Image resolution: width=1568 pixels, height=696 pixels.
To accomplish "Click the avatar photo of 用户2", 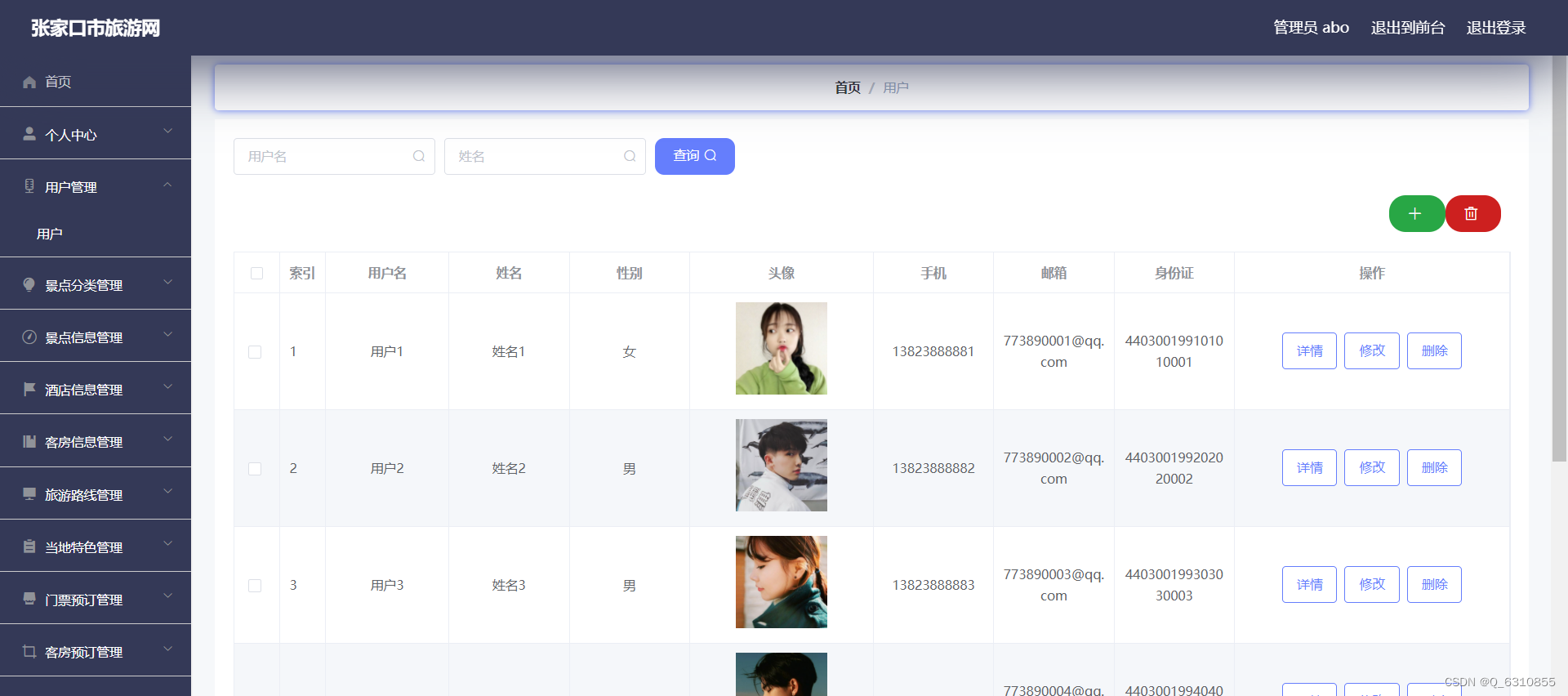I will [782, 466].
